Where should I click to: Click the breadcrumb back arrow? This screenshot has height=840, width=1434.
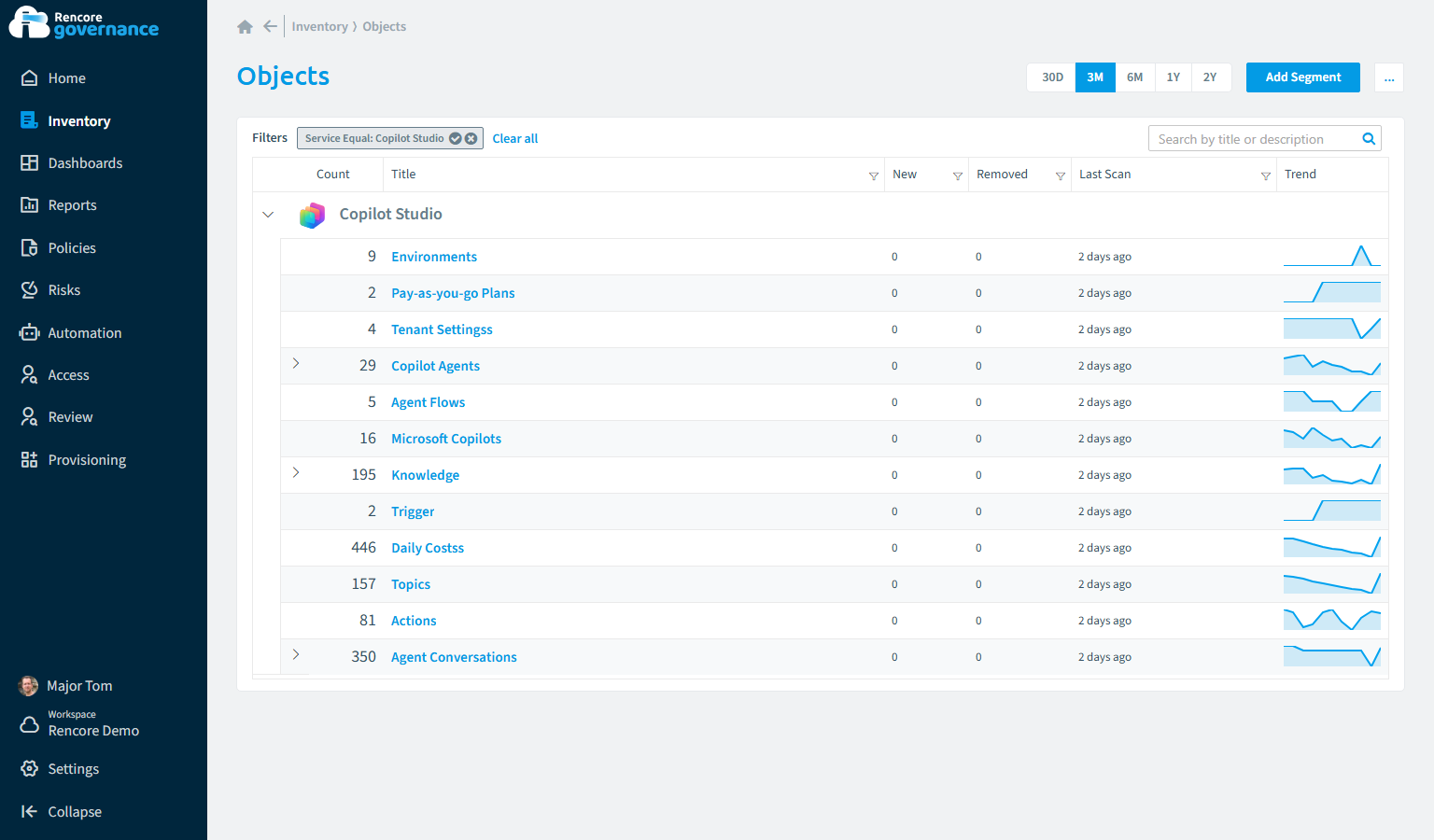(x=270, y=26)
